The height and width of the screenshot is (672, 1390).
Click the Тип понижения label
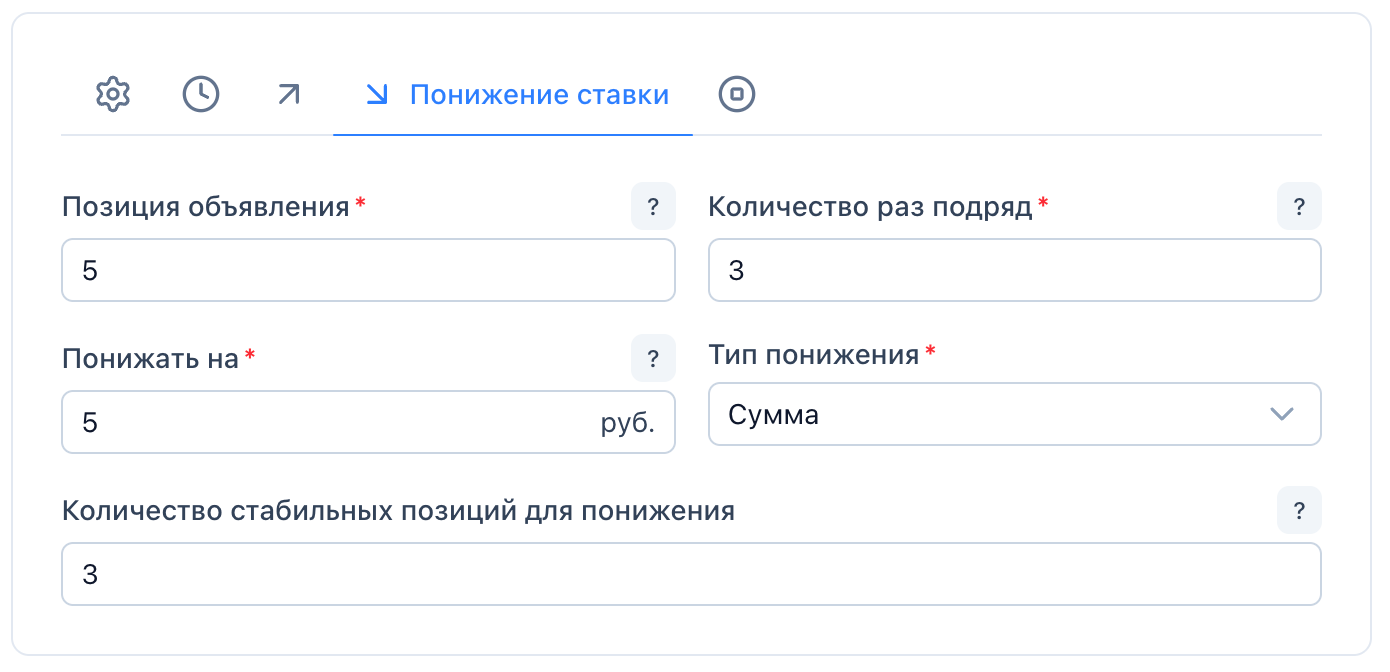coord(813,355)
